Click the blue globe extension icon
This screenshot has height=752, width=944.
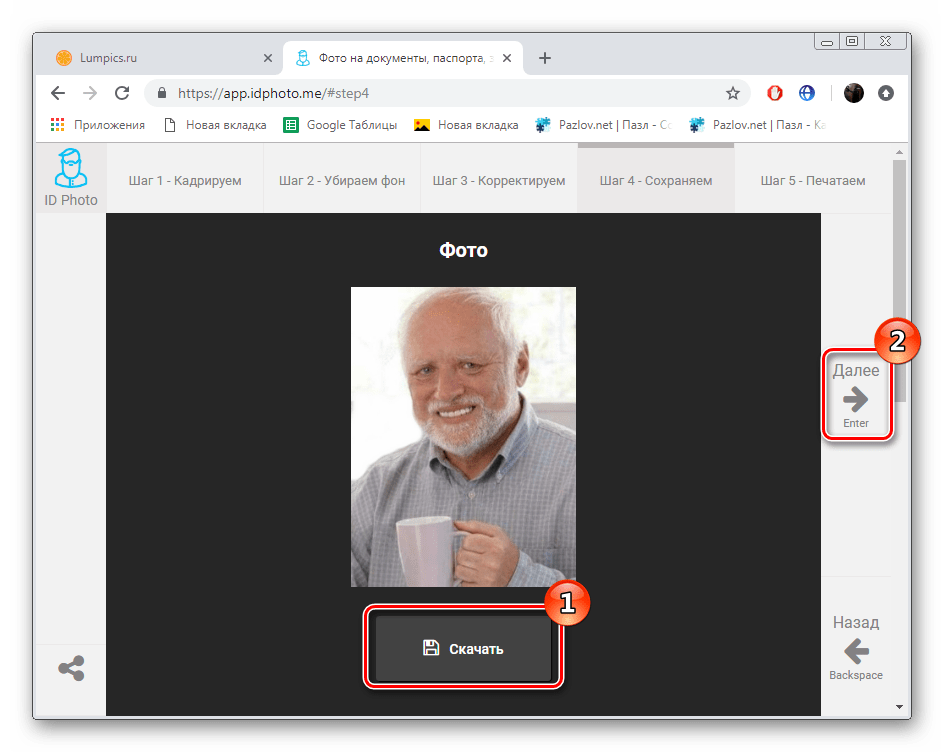(807, 93)
